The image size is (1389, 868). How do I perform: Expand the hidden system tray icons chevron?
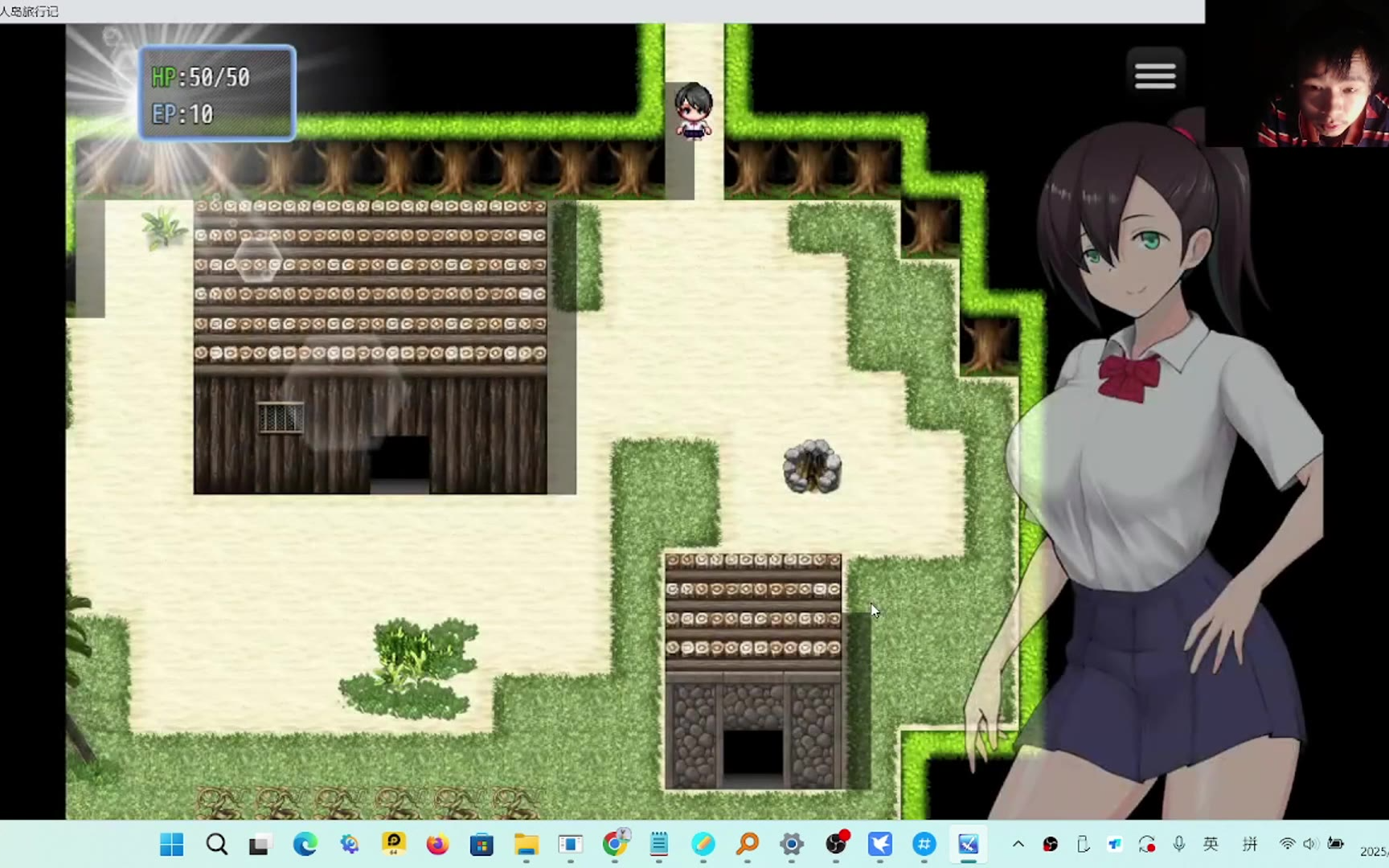click(x=1018, y=844)
